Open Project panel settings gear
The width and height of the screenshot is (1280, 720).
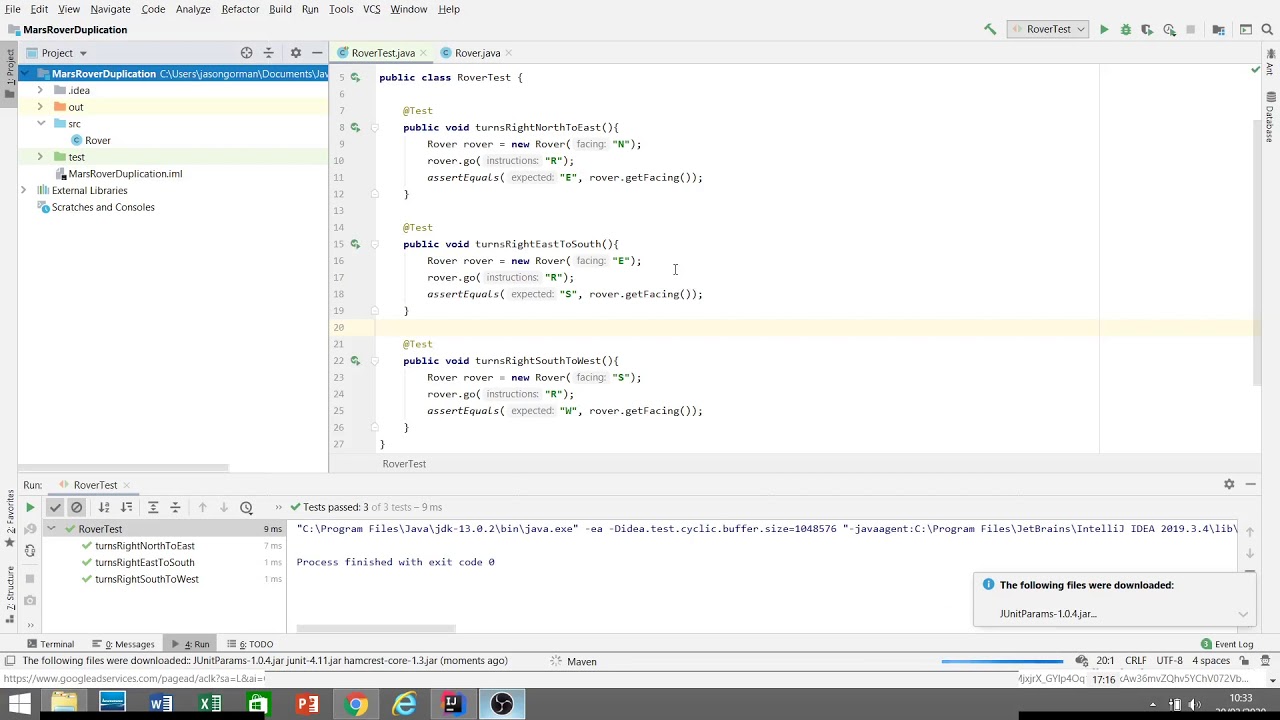[295, 53]
